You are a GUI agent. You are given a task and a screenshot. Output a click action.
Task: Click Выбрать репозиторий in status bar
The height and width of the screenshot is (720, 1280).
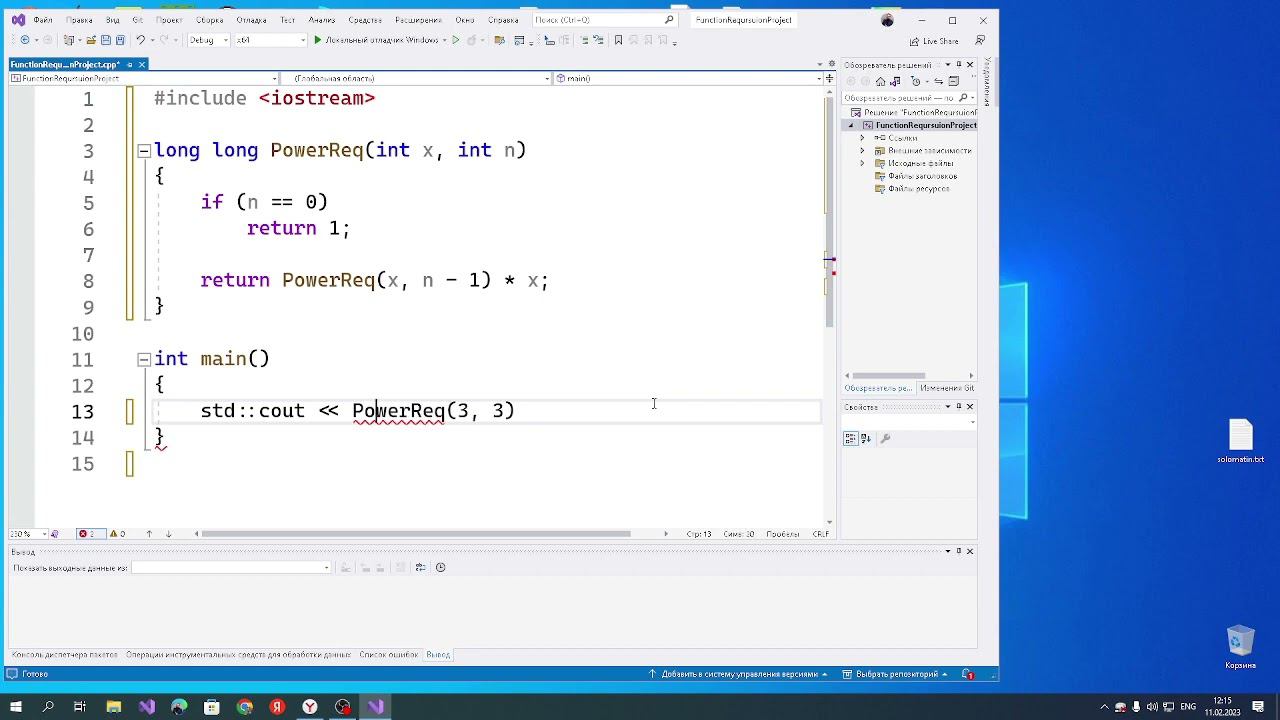pyautogui.click(x=895, y=674)
